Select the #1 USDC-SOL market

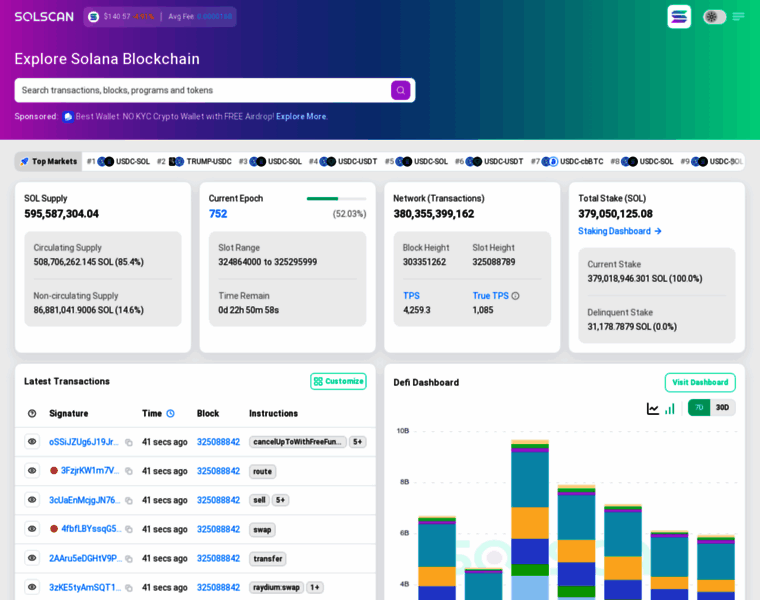point(118,161)
